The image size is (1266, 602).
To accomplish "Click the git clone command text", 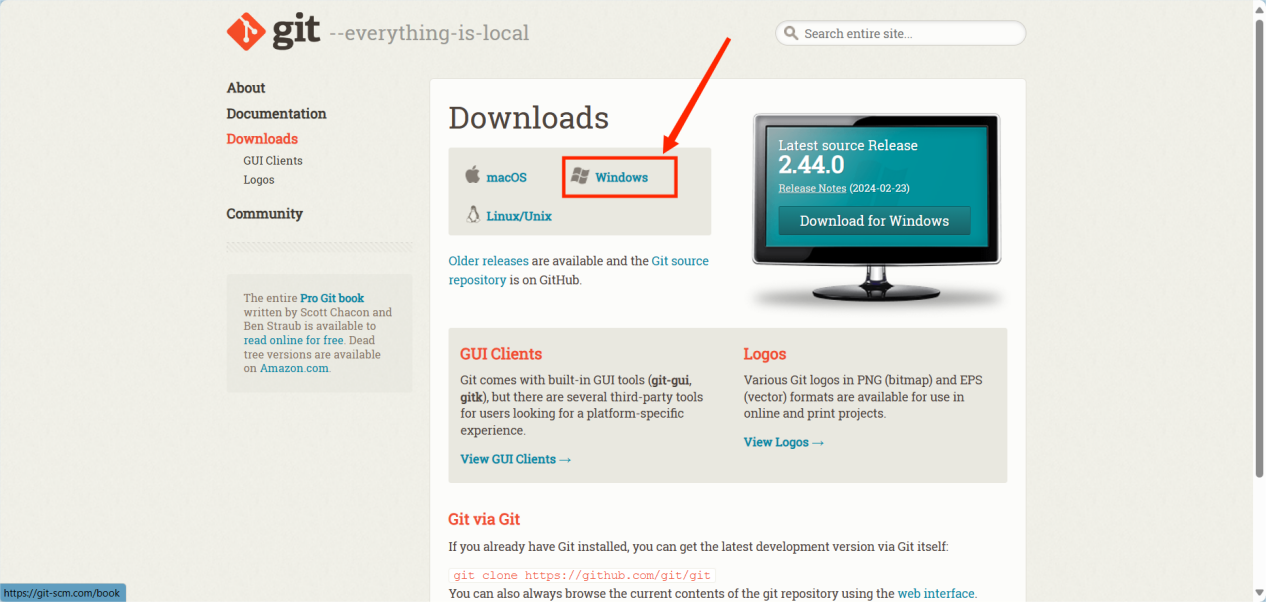I will click(x=582, y=575).
